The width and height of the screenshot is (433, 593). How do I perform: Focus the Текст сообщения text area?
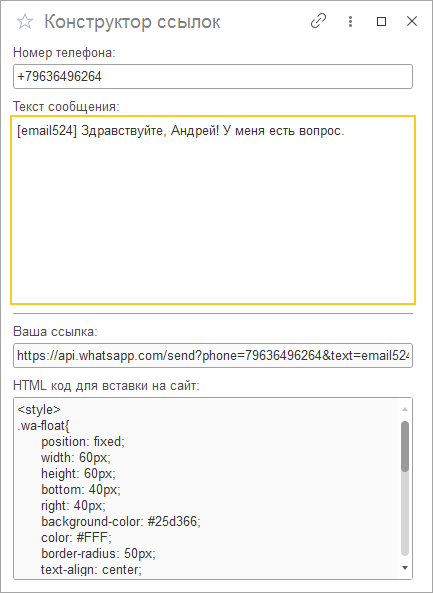(213, 210)
